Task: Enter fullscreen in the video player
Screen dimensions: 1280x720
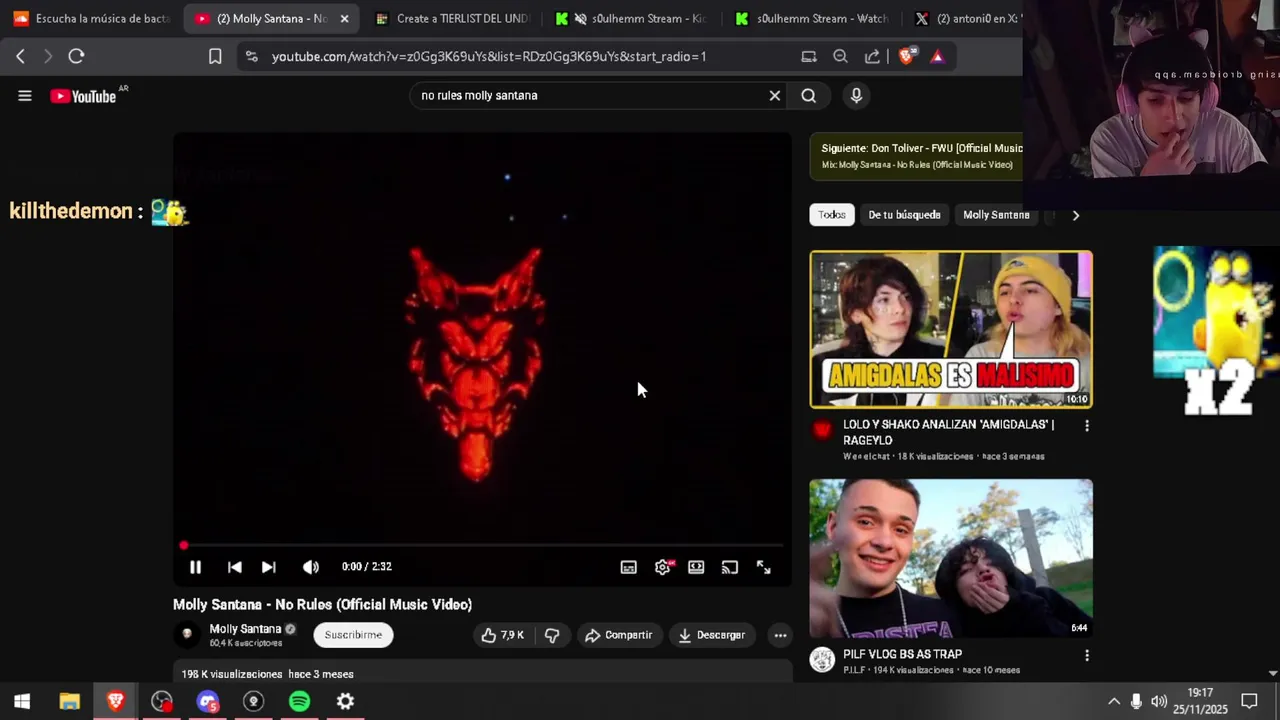Action: point(764,567)
